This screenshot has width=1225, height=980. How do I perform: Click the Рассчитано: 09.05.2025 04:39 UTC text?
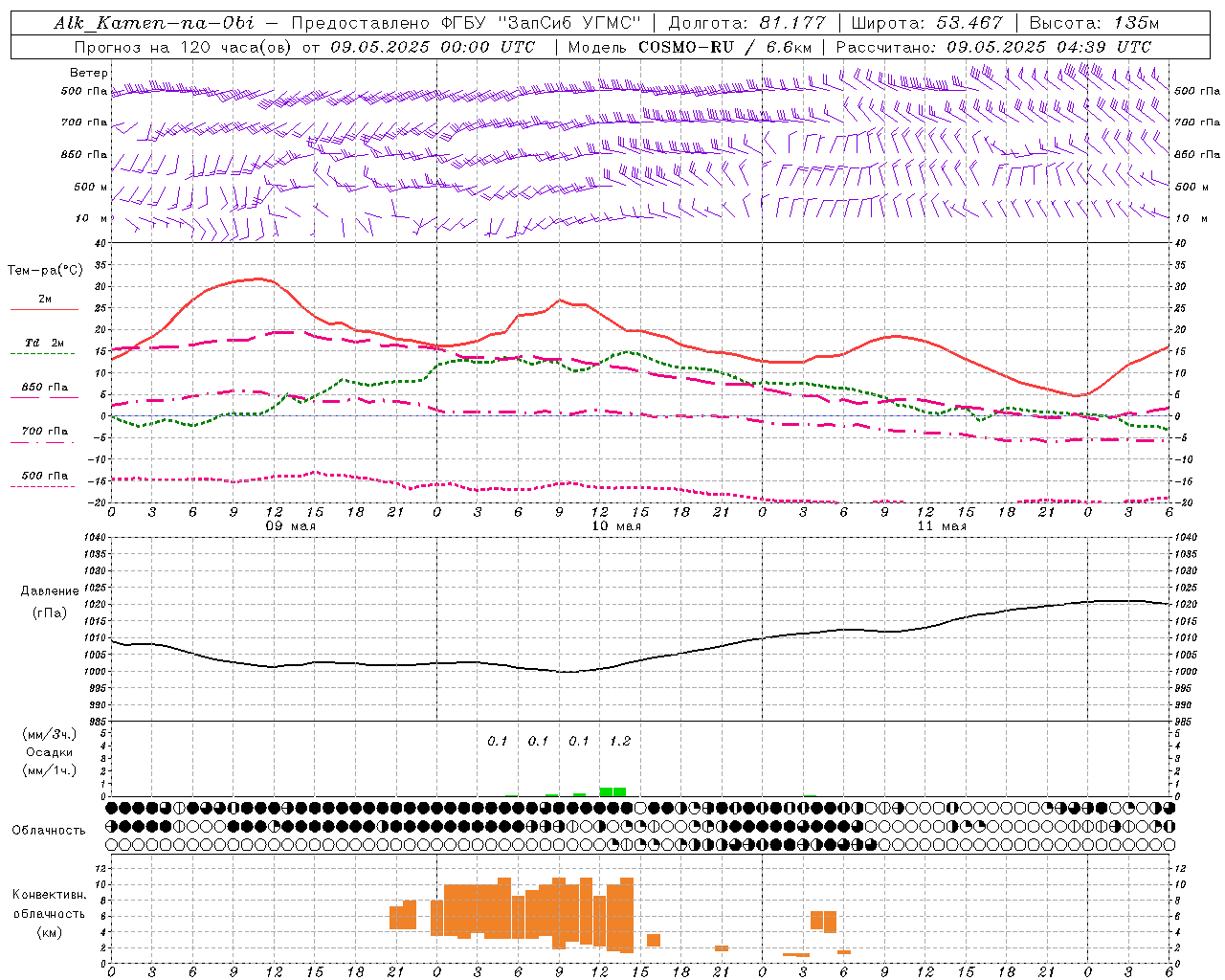coord(993,47)
